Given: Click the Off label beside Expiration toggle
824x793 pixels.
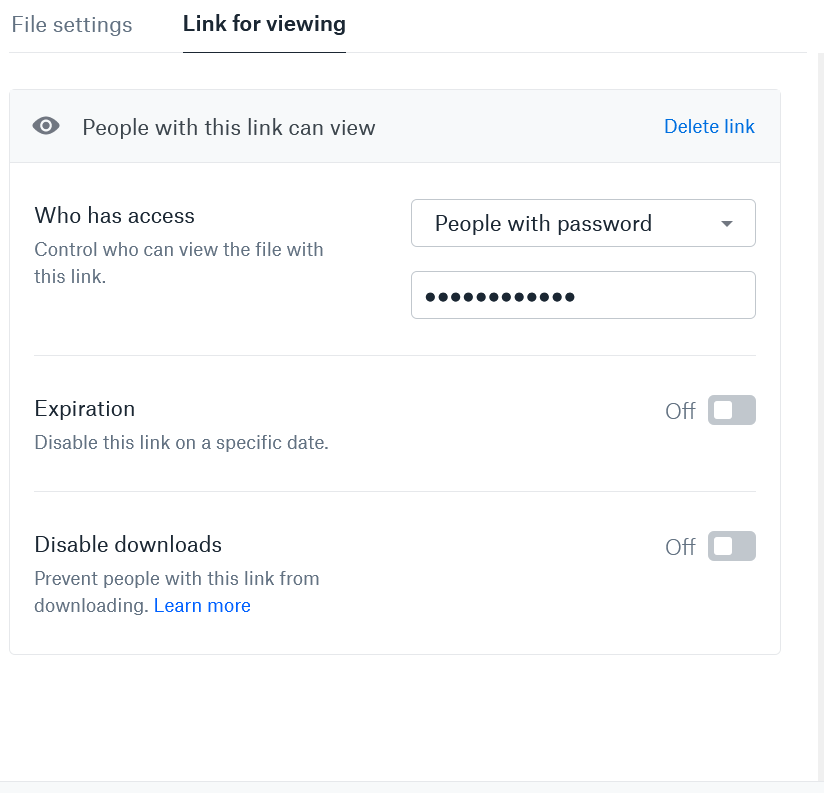Looking at the screenshot, I should (x=680, y=411).
